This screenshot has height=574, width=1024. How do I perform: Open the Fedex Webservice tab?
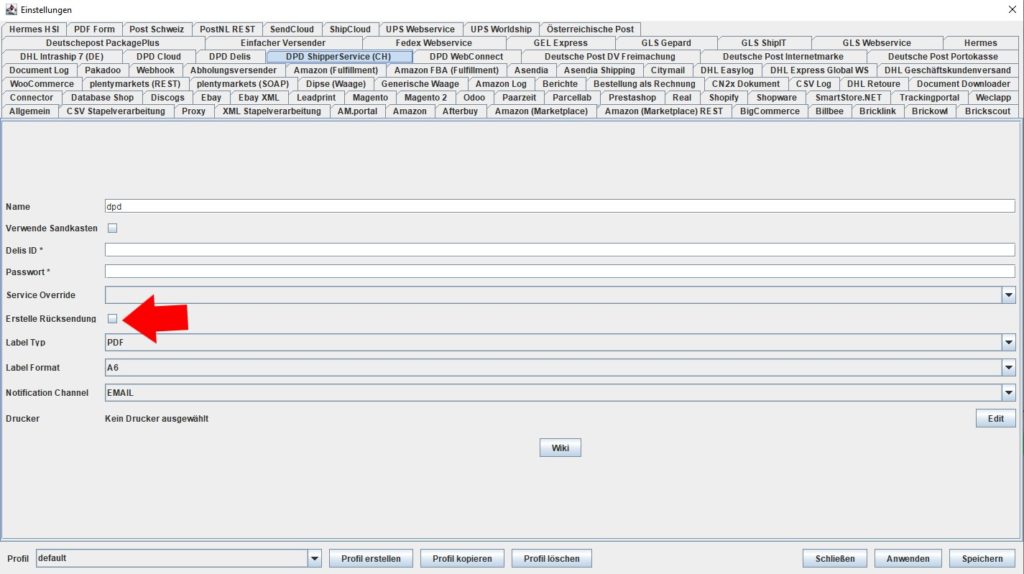pyautogui.click(x=434, y=43)
